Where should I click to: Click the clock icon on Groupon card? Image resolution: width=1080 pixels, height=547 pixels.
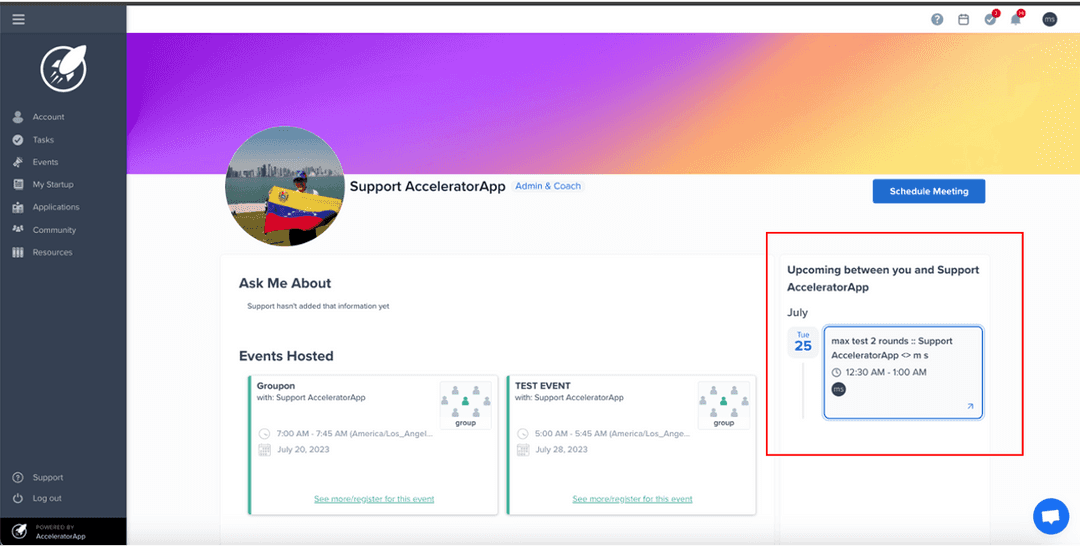click(x=264, y=434)
